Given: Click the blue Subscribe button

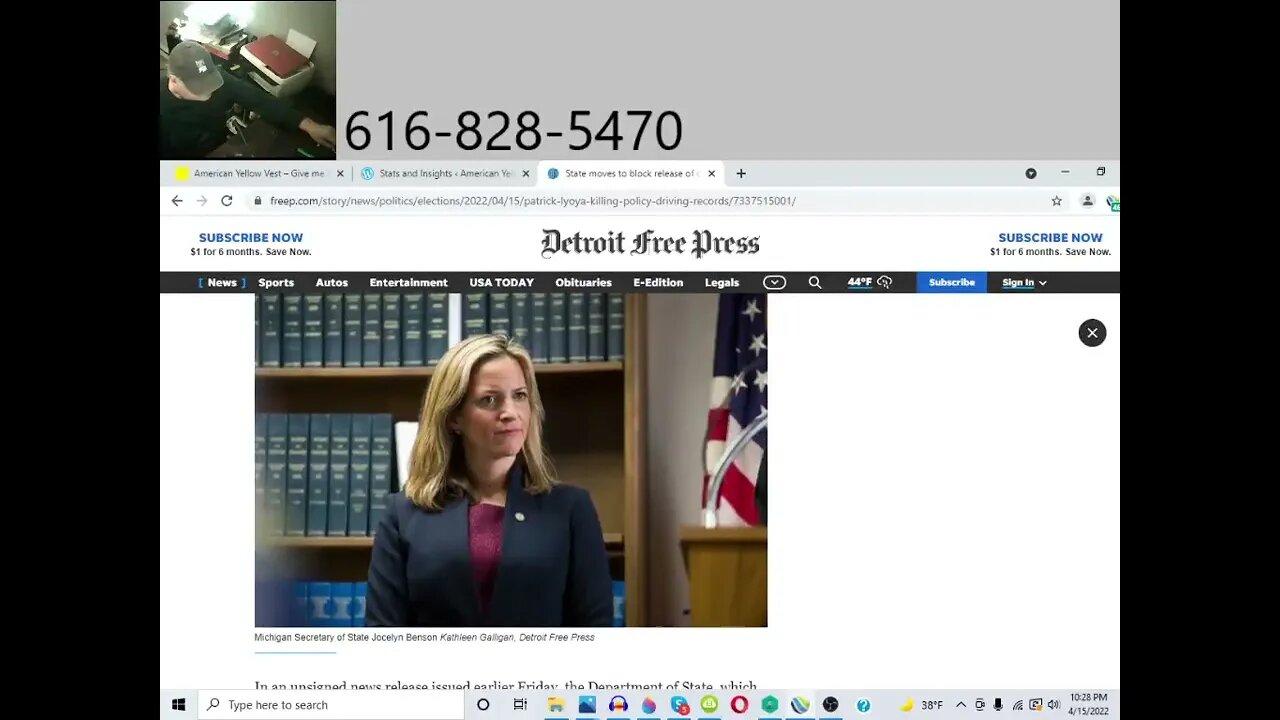Looking at the screenshot, I should (x=952, y=283).
